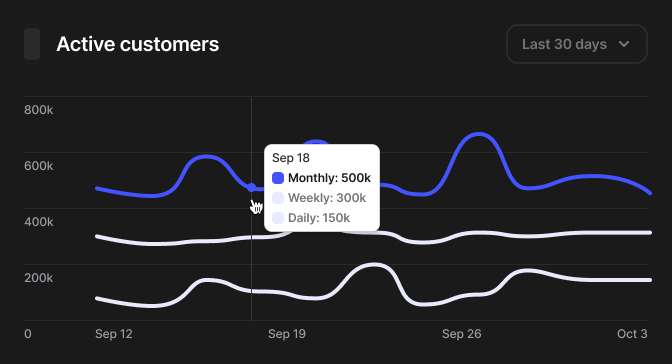672x364 pixels.
Task: Click the Sep 12 axis label
Action: click(114, 334)
